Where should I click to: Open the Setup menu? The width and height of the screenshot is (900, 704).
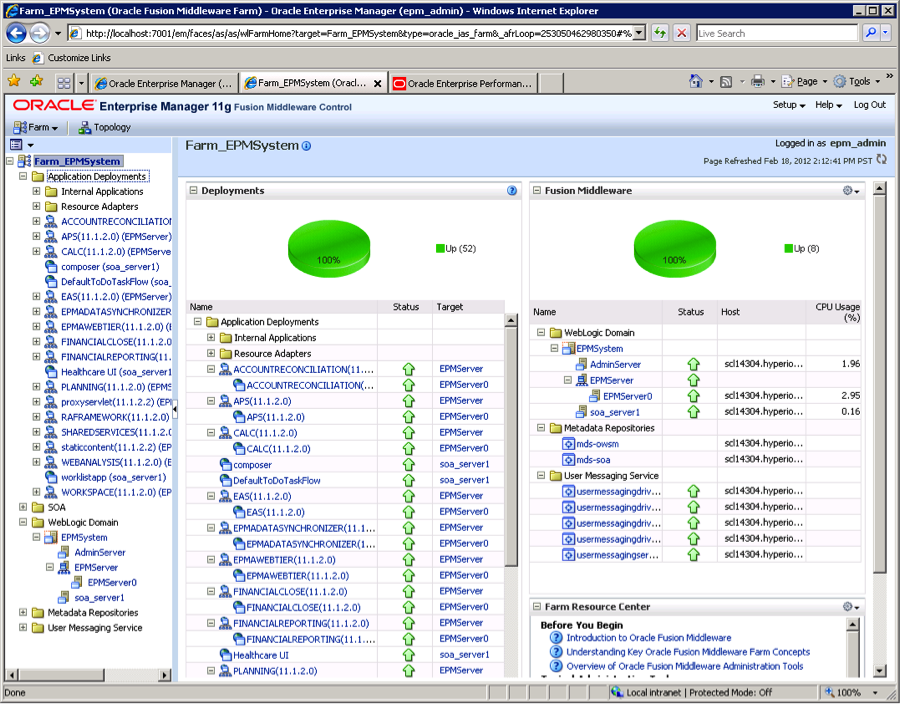pyautogui.click(x=789, y=105)
